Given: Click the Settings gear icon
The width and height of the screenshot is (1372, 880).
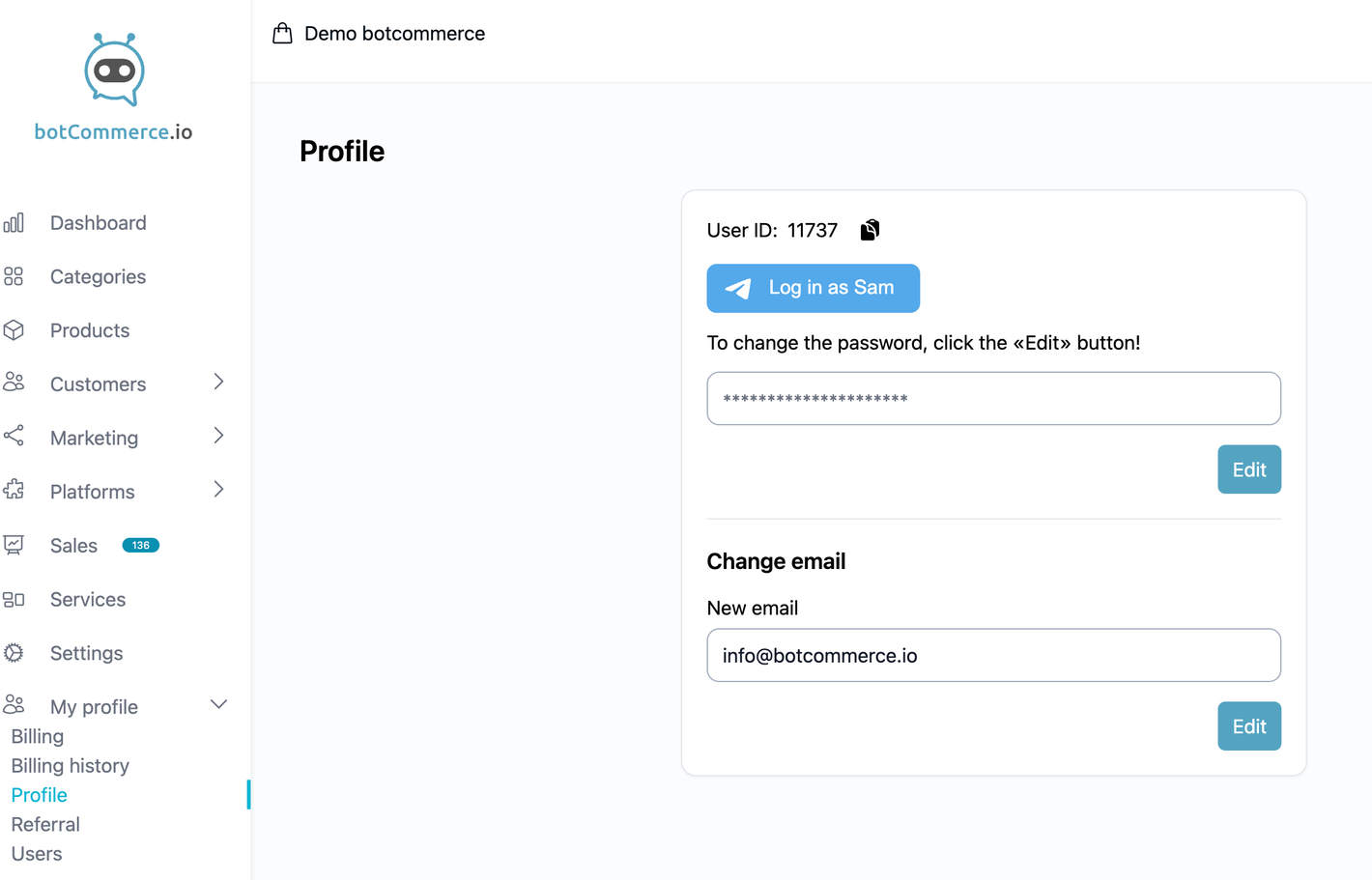Looking at the screenshot, I should 14,653.
